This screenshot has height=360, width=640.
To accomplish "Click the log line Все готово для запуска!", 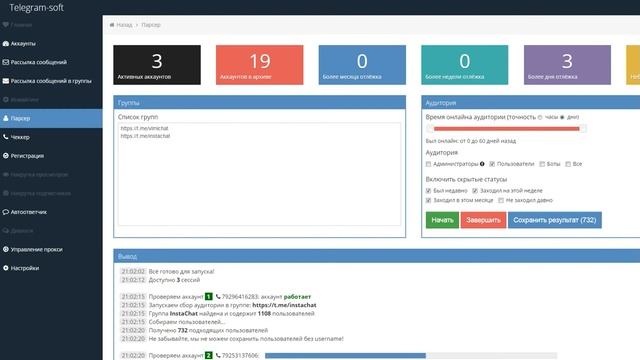I will [181, 271].
